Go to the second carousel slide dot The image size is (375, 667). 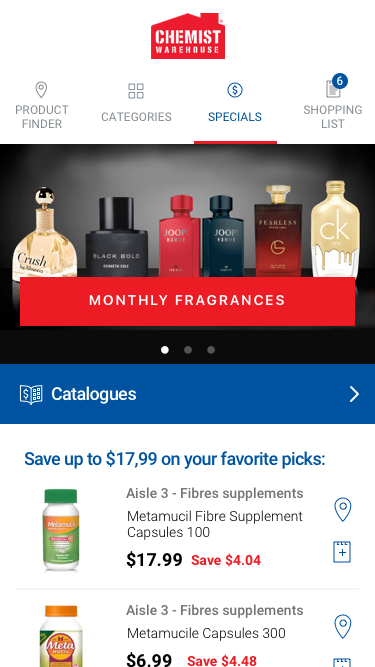[188, 350]
